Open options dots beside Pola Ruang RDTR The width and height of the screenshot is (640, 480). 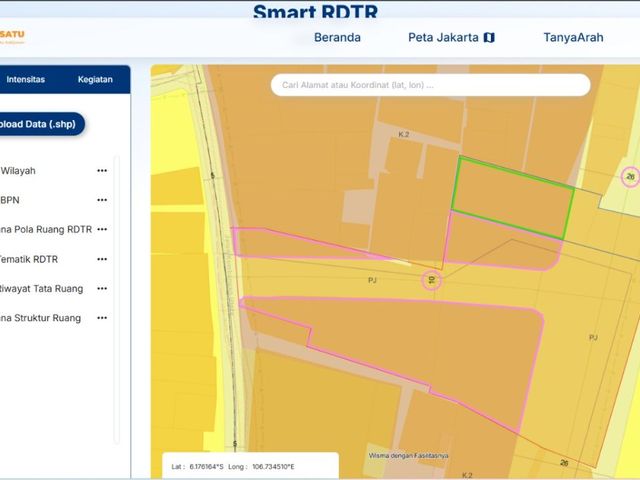(102, 229)
